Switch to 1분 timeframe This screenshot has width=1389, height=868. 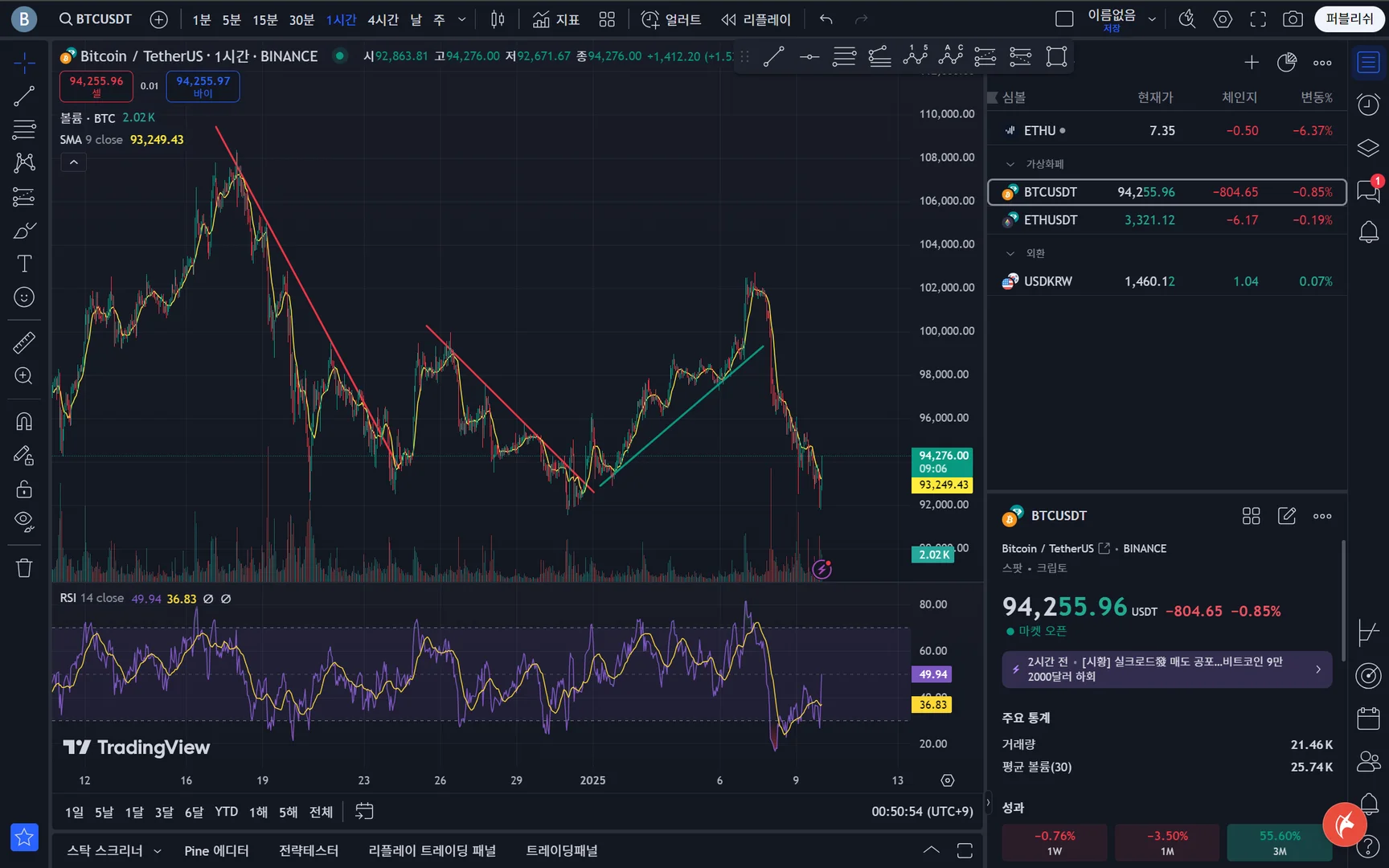[x=201, y=19]
